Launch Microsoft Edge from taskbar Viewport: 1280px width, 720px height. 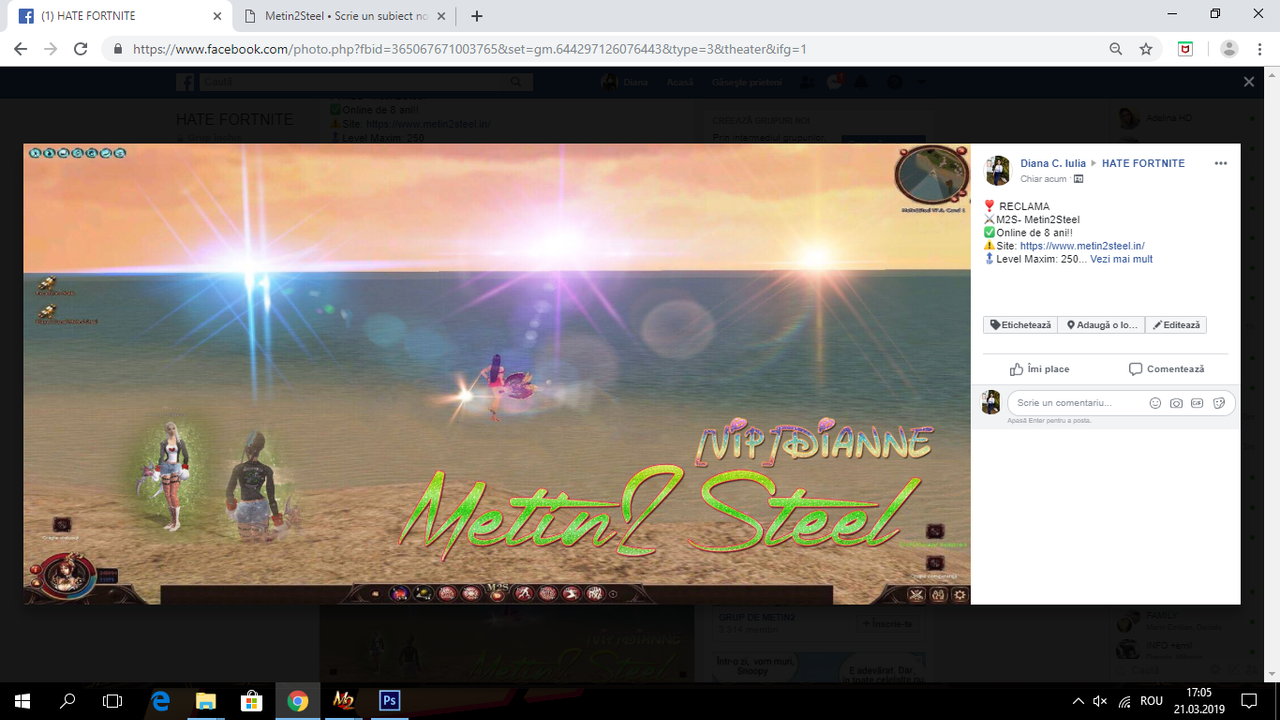coord(160,700)
